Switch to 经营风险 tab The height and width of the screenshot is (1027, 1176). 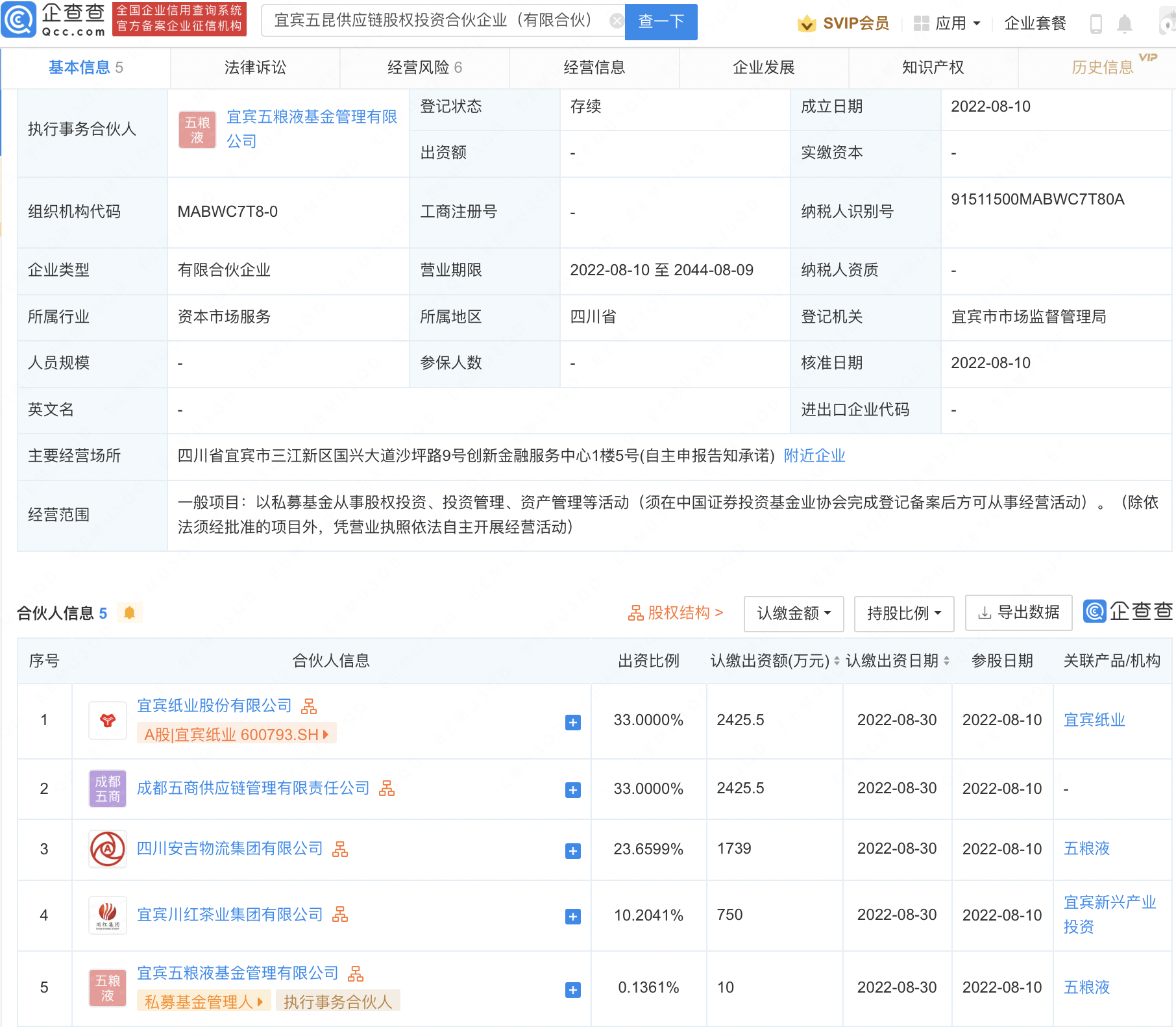424,68
